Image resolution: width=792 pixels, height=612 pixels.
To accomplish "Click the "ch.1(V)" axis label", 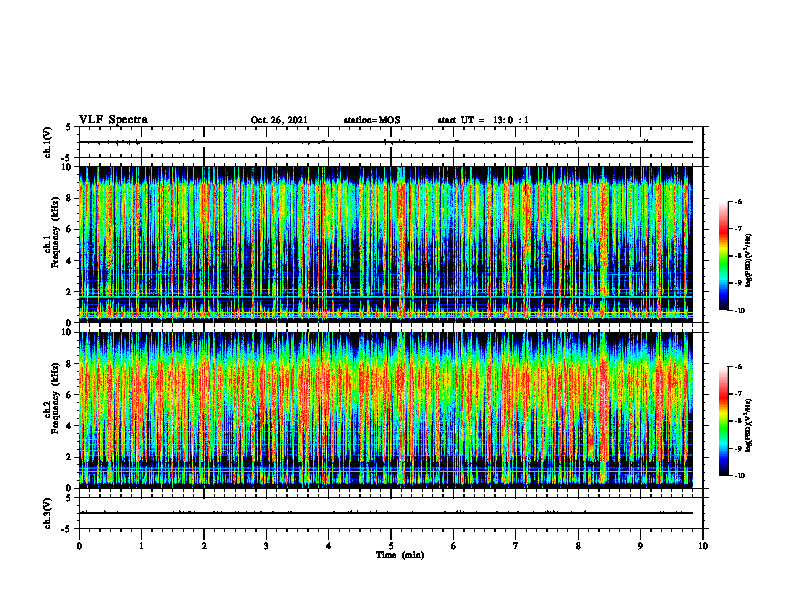I will click(47, 142).
